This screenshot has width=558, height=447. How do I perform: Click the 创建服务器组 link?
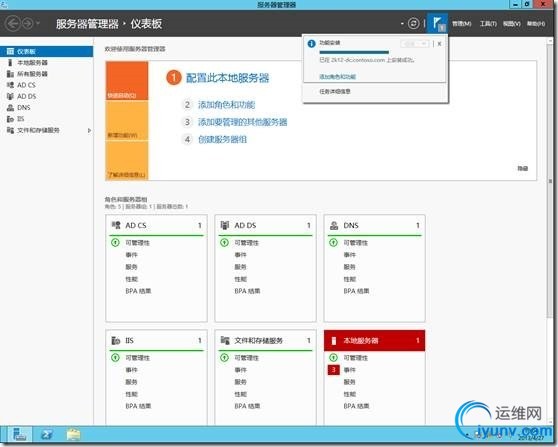222,140
